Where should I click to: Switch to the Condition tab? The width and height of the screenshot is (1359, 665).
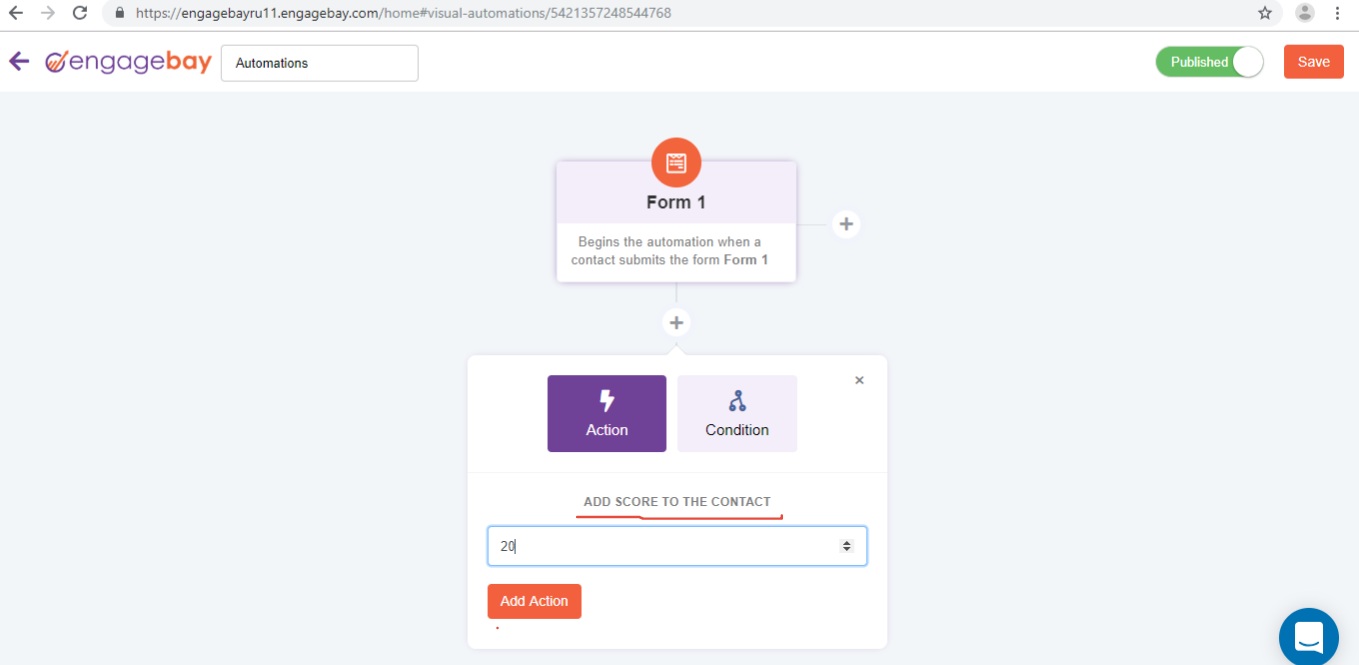click(x=737, y=413)
